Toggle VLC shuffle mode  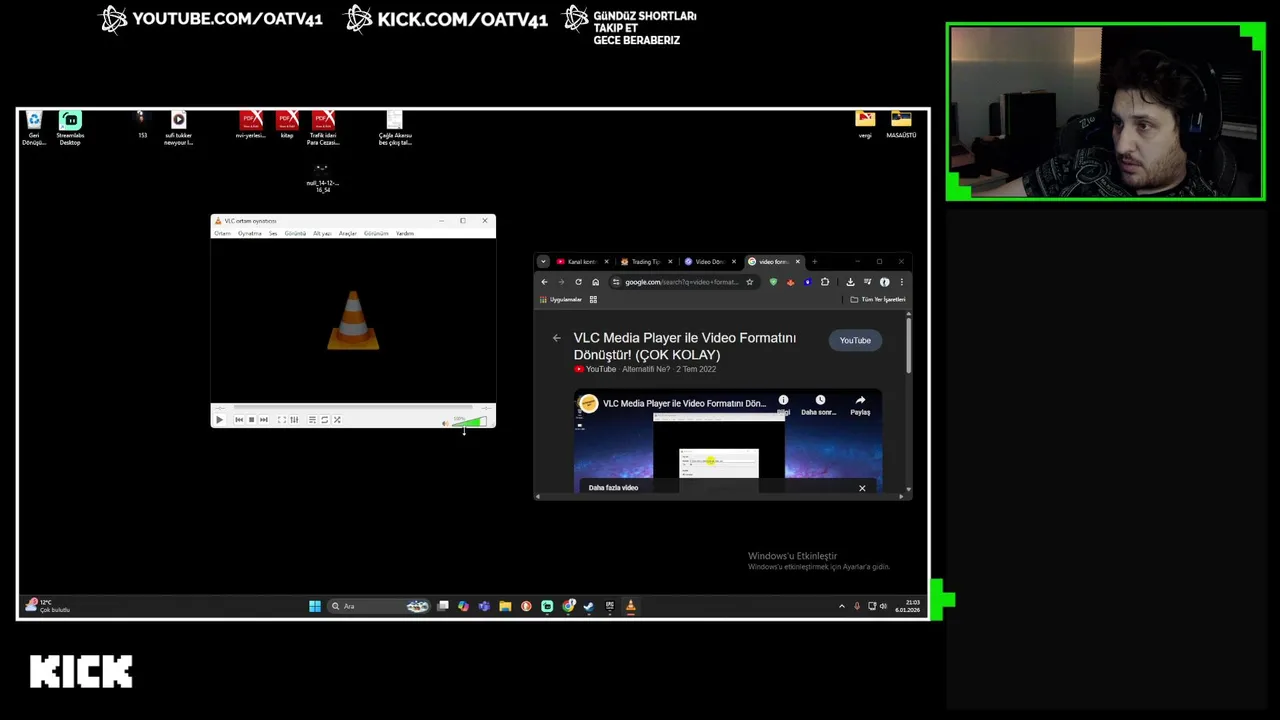337,420
